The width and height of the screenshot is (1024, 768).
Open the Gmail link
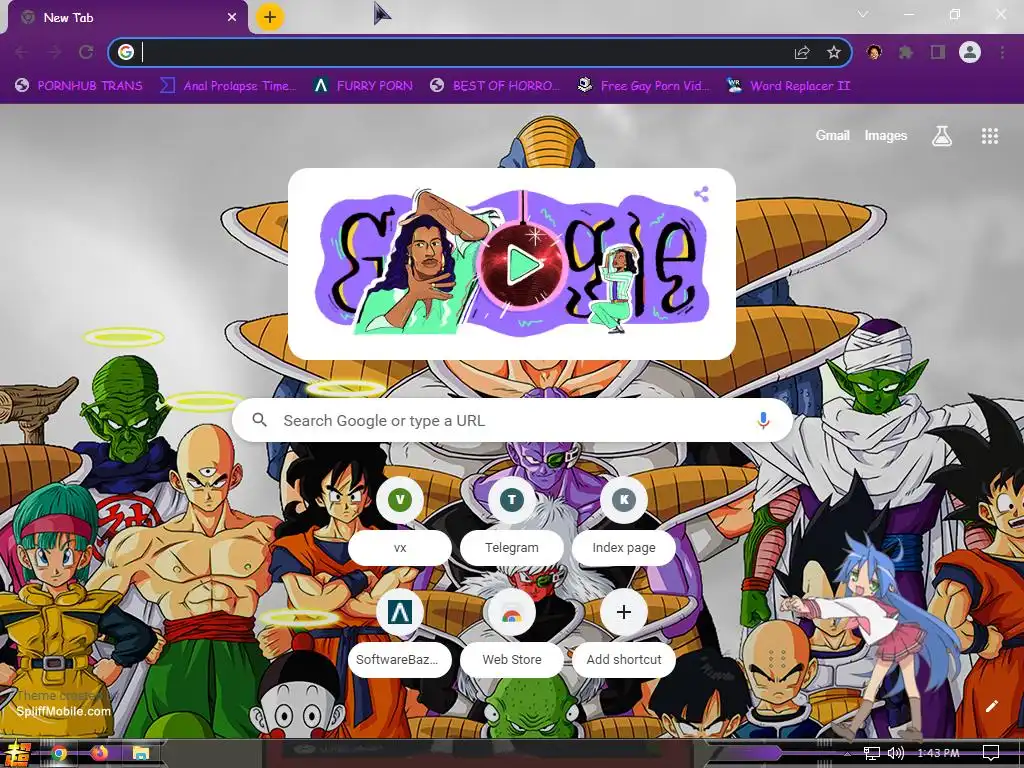pyautogui.click(x=832, y=135)
